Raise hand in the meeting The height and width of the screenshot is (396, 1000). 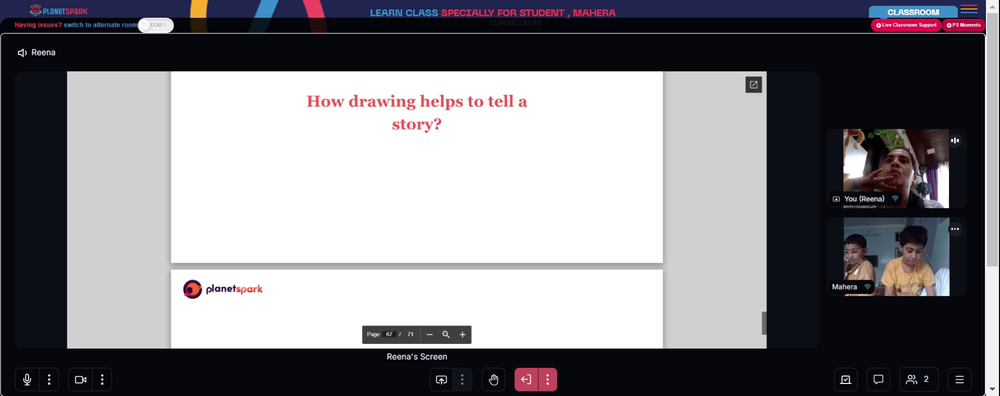[493, 379]
